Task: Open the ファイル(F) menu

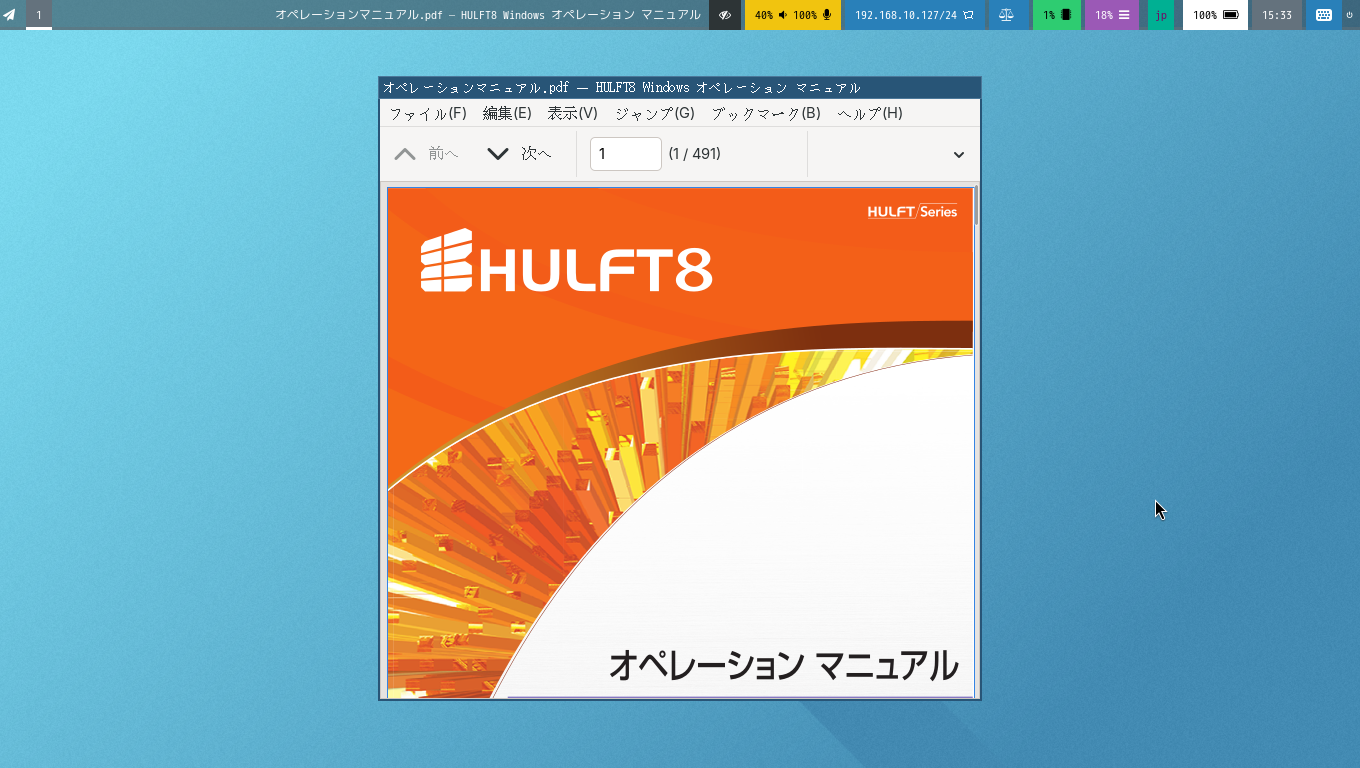Action: (428, 113)
